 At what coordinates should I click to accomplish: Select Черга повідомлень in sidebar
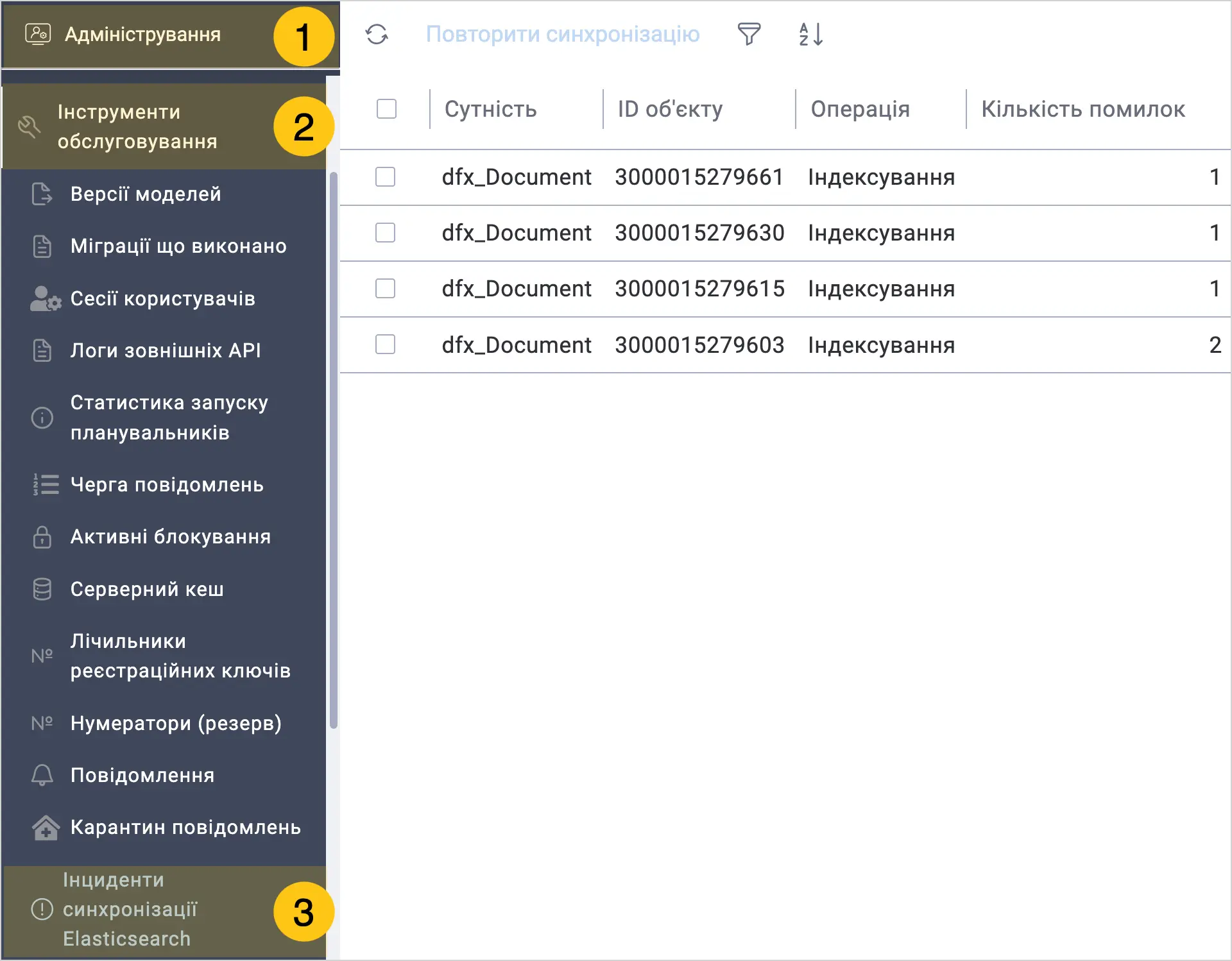[x=164, y=484]
